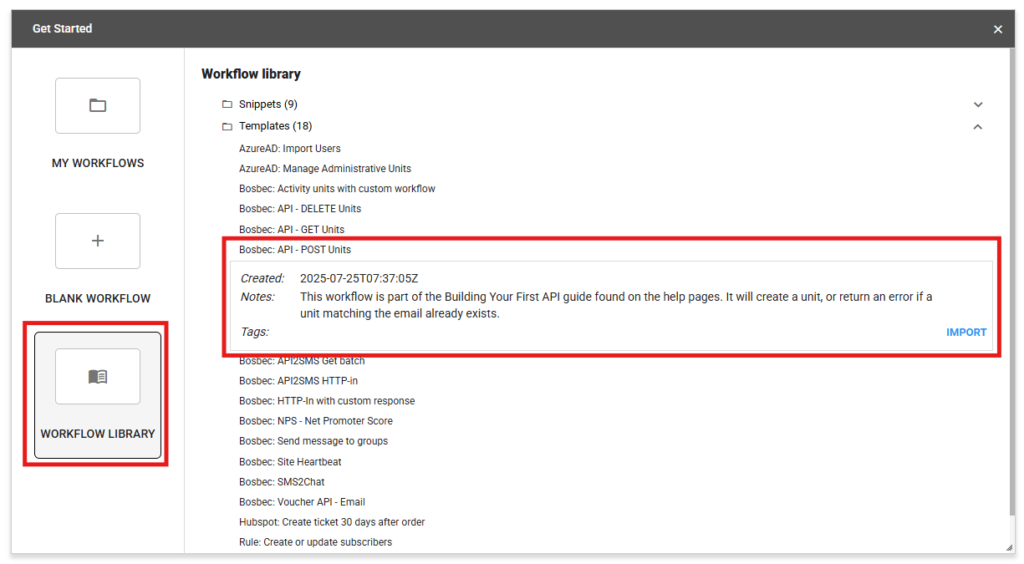Image resolution: width=1024 pixels, height=564 pixels.
Task: Click the Snippets folder icon
Action: (x=227, y=104)
